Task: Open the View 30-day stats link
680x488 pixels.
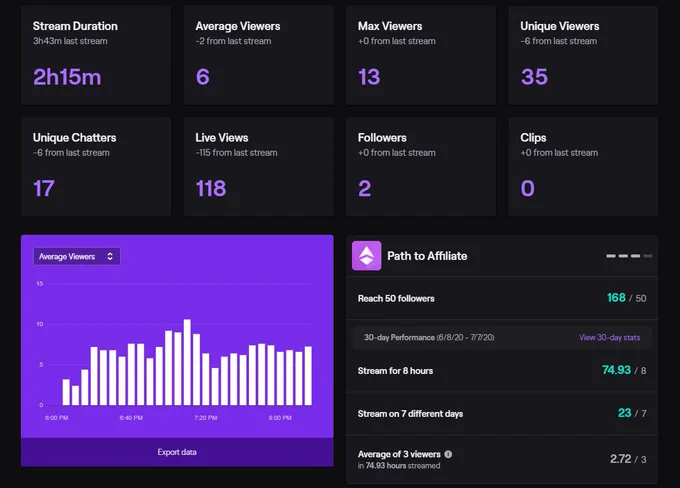Action: click(609, 337)
